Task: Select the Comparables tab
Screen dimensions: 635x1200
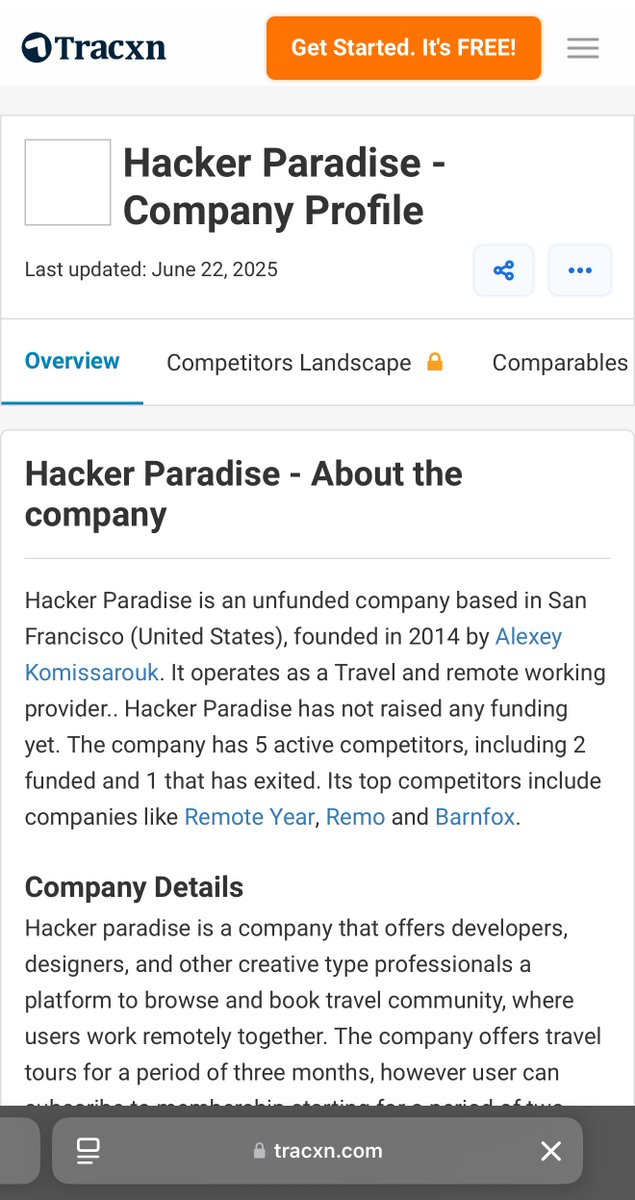Action: (560, 363)
